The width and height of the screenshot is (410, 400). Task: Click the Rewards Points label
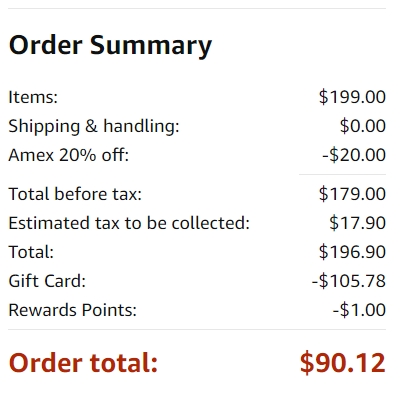click(73, 310)
